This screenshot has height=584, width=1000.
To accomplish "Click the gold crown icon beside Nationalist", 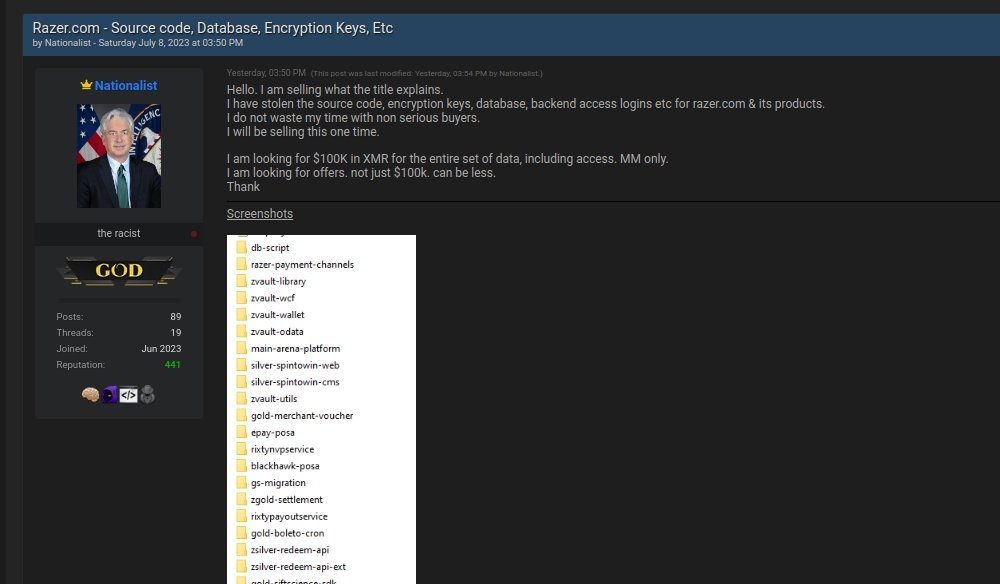I will (86, 84).
